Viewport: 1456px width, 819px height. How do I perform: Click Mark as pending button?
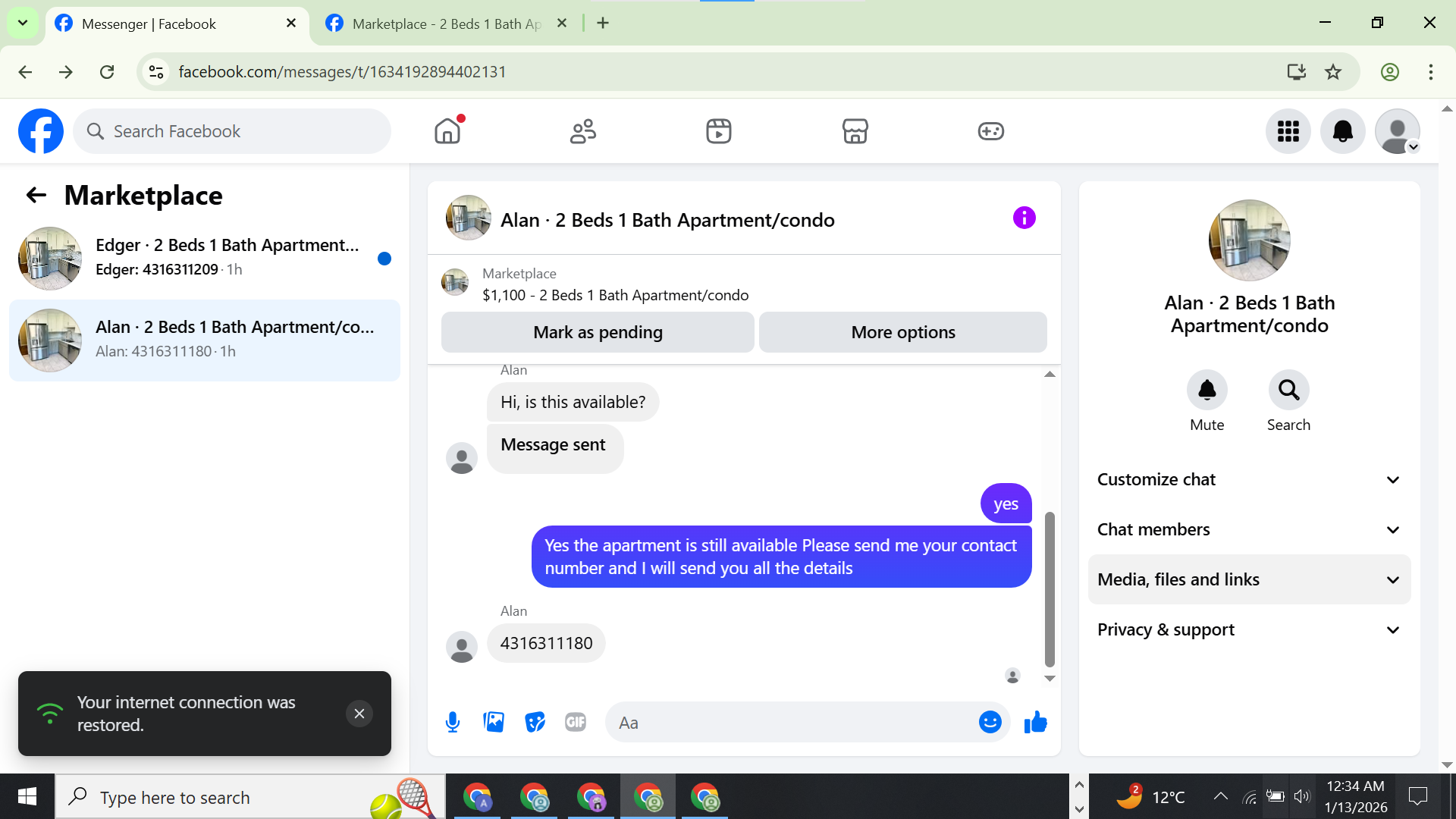[598, 332]
